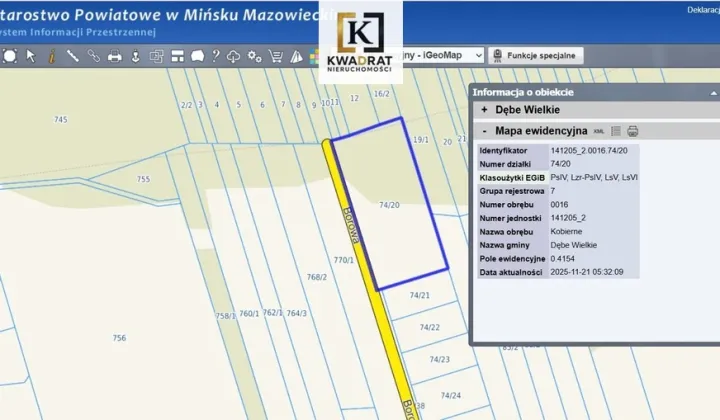The width and height of the screenshot is (720, 420).
Task: Expand the Dębe Wielkie section
Action: click(x=484, y=110)
